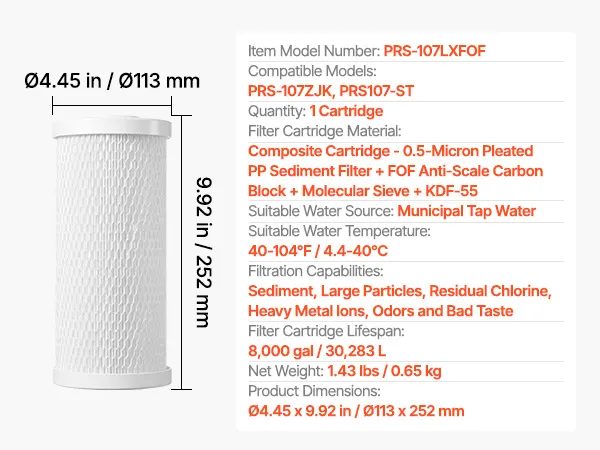
Task: Click the 9.92 in / 252 mm height label
Action: [204, 252]
